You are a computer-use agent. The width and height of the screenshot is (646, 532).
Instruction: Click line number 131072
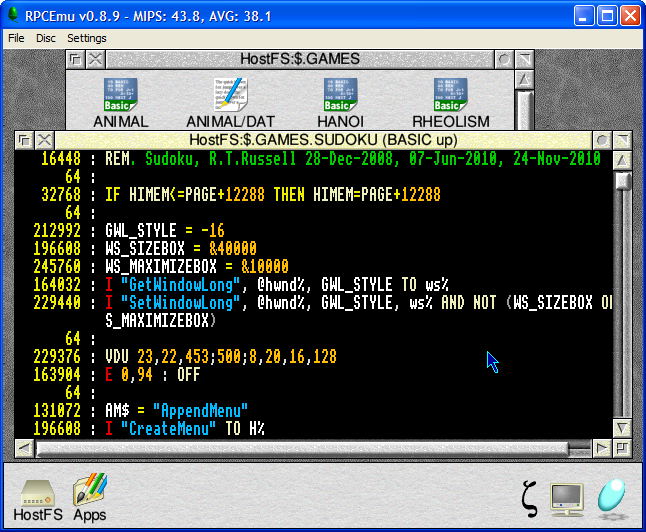pyautogui.click(x=57, y=411)
